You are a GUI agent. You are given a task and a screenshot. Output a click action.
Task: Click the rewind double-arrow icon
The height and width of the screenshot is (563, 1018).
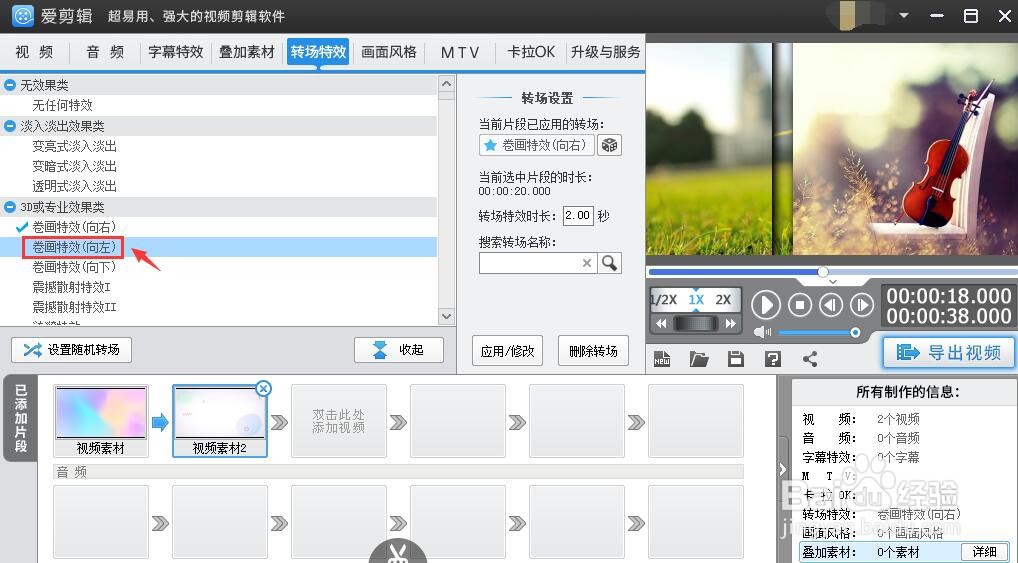click(661, 323)
